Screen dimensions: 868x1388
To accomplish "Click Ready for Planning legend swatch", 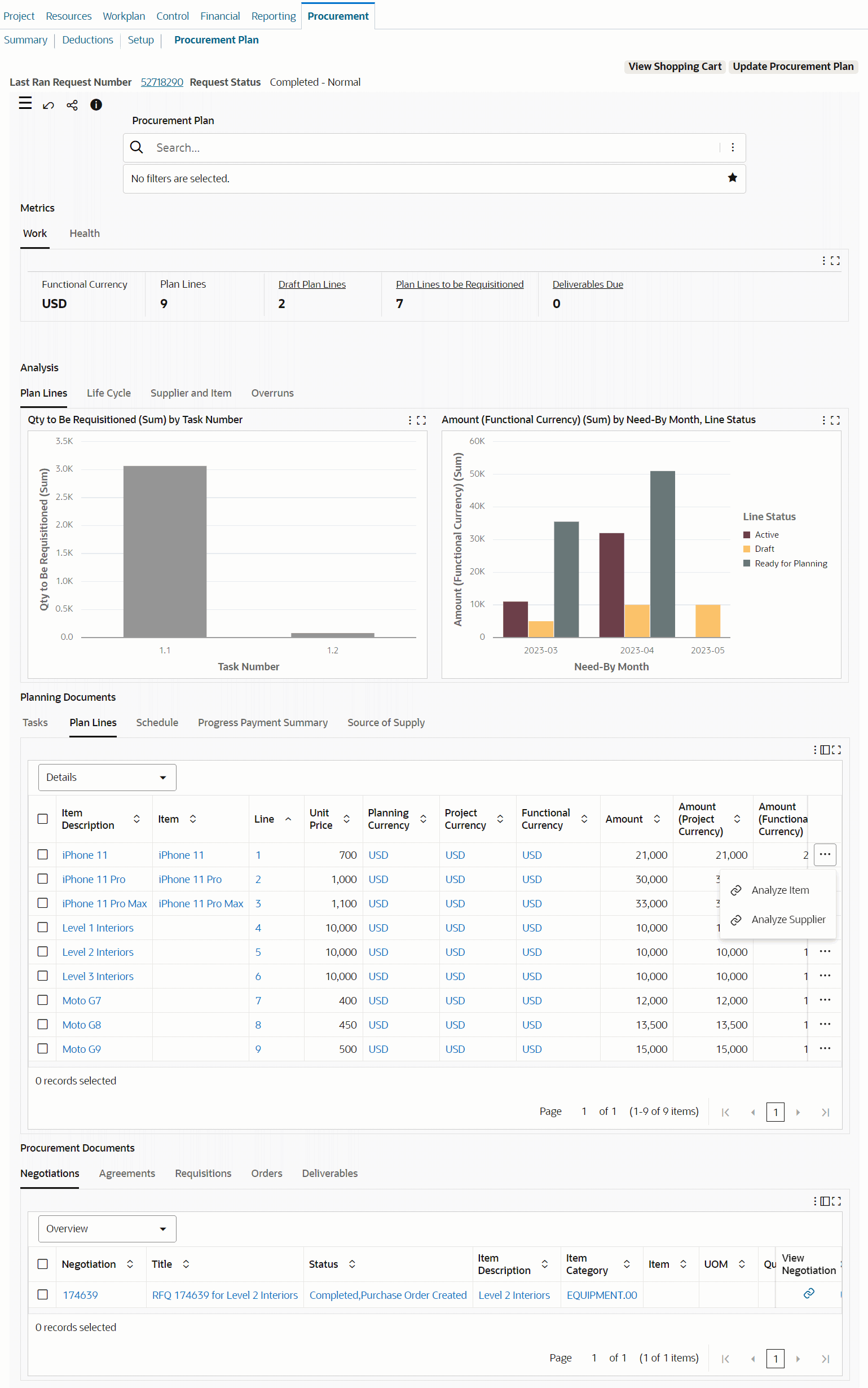I will tap(747, 563).
